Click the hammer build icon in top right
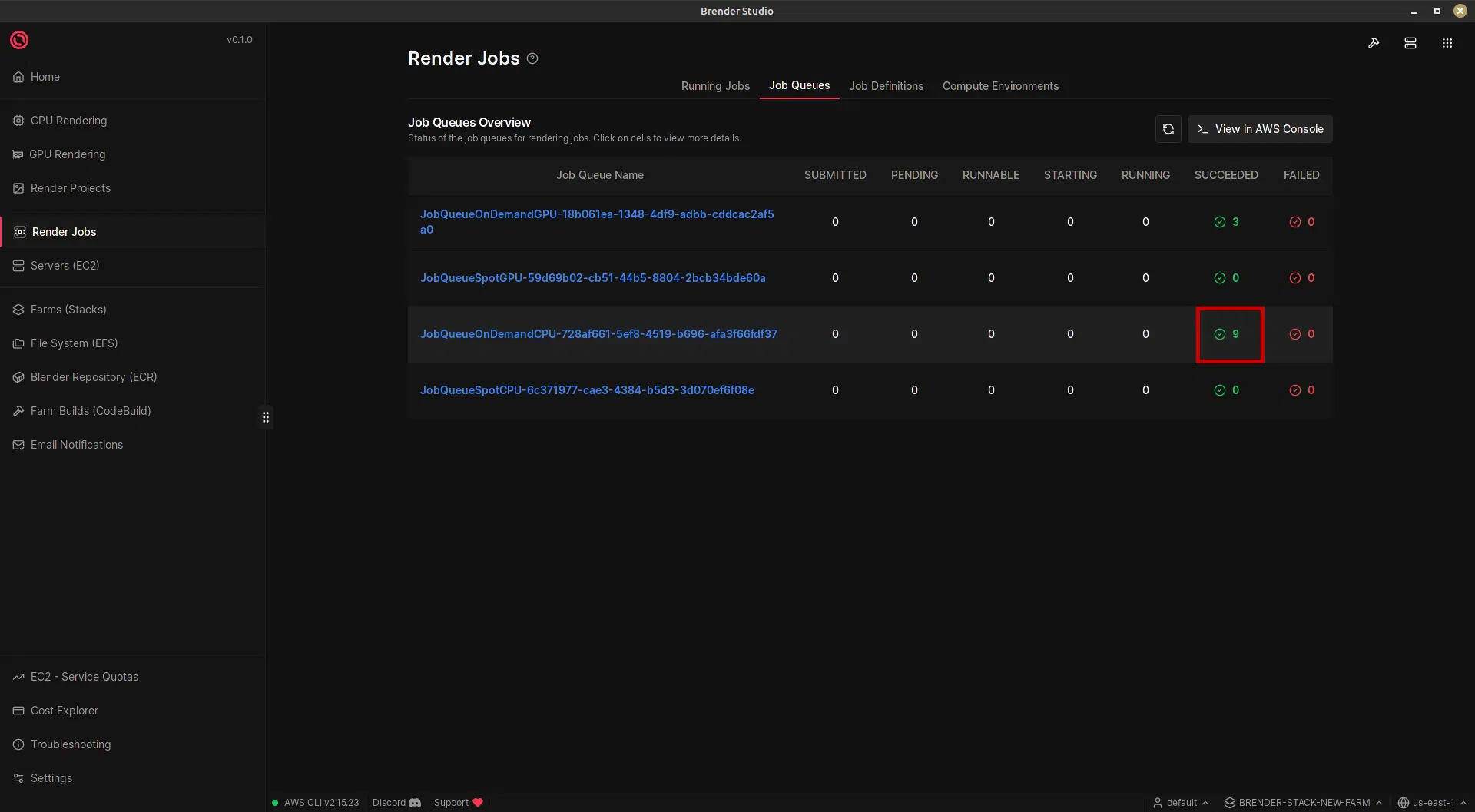Screen dimensions: 1475x812 click(x=1374, y=43)
